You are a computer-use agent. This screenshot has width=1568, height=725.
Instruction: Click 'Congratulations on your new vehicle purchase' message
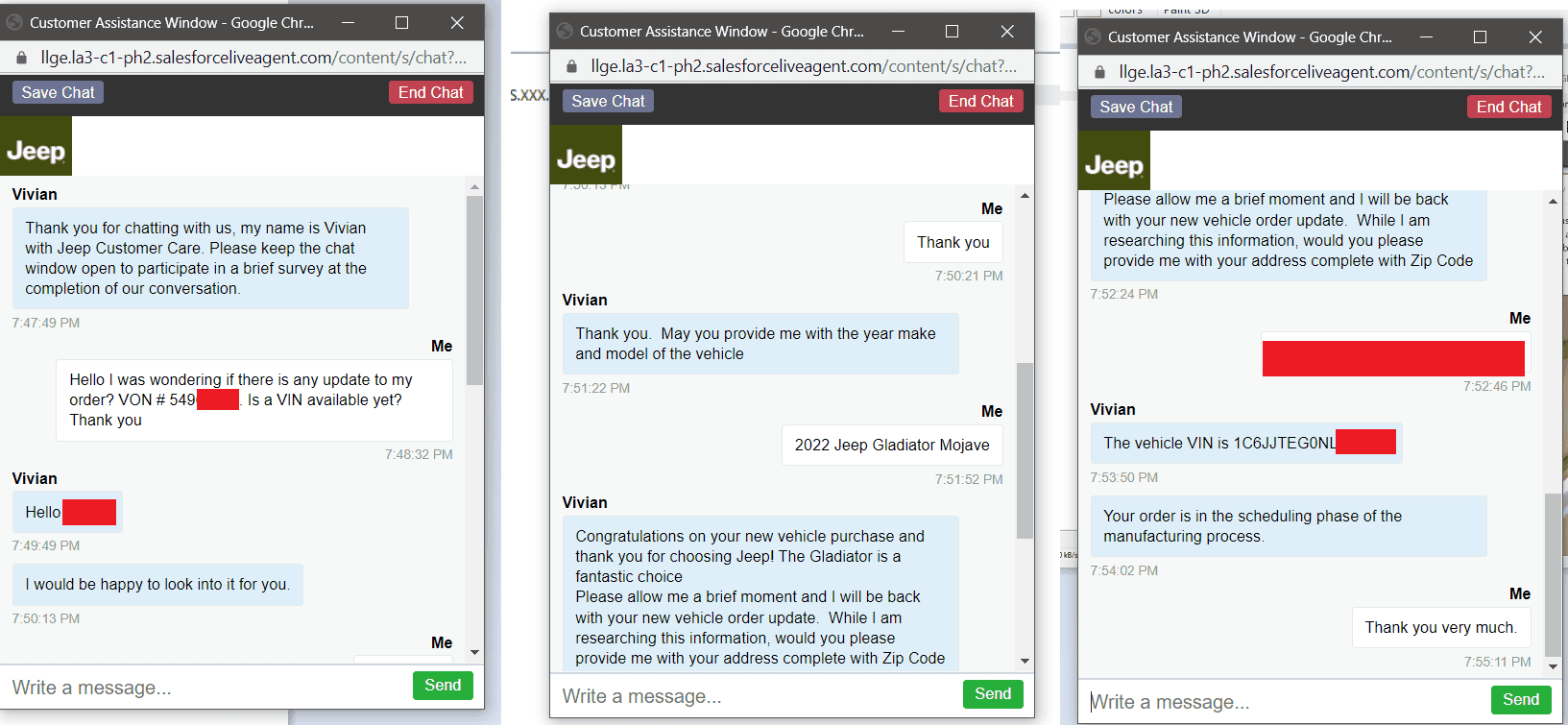coord(760,595)
